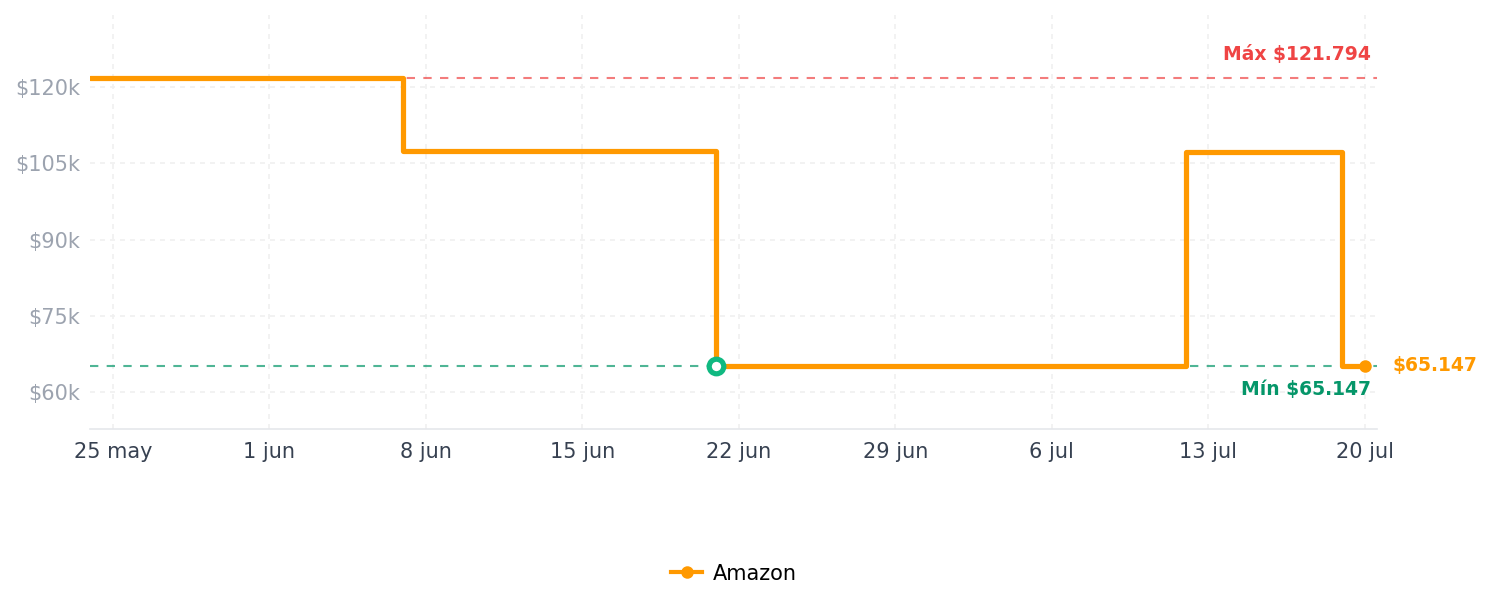Select the 25 may axis label
The width and height of the screenshot is (1491, 607).
(113, 451)
